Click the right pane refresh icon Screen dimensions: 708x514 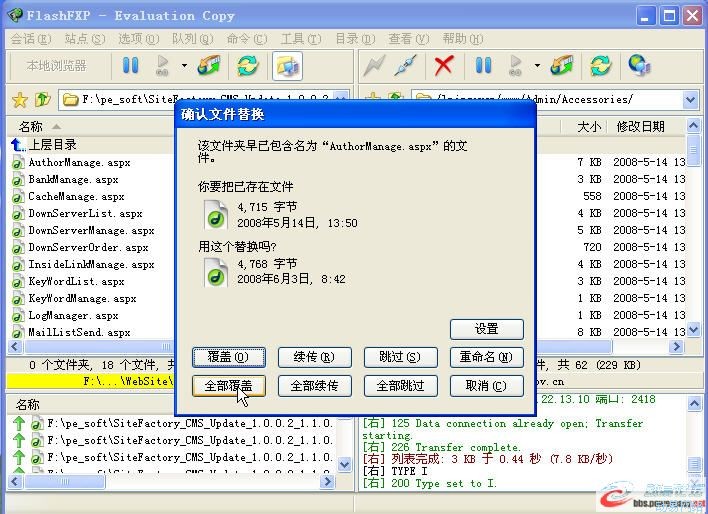(x=600, y=66)
